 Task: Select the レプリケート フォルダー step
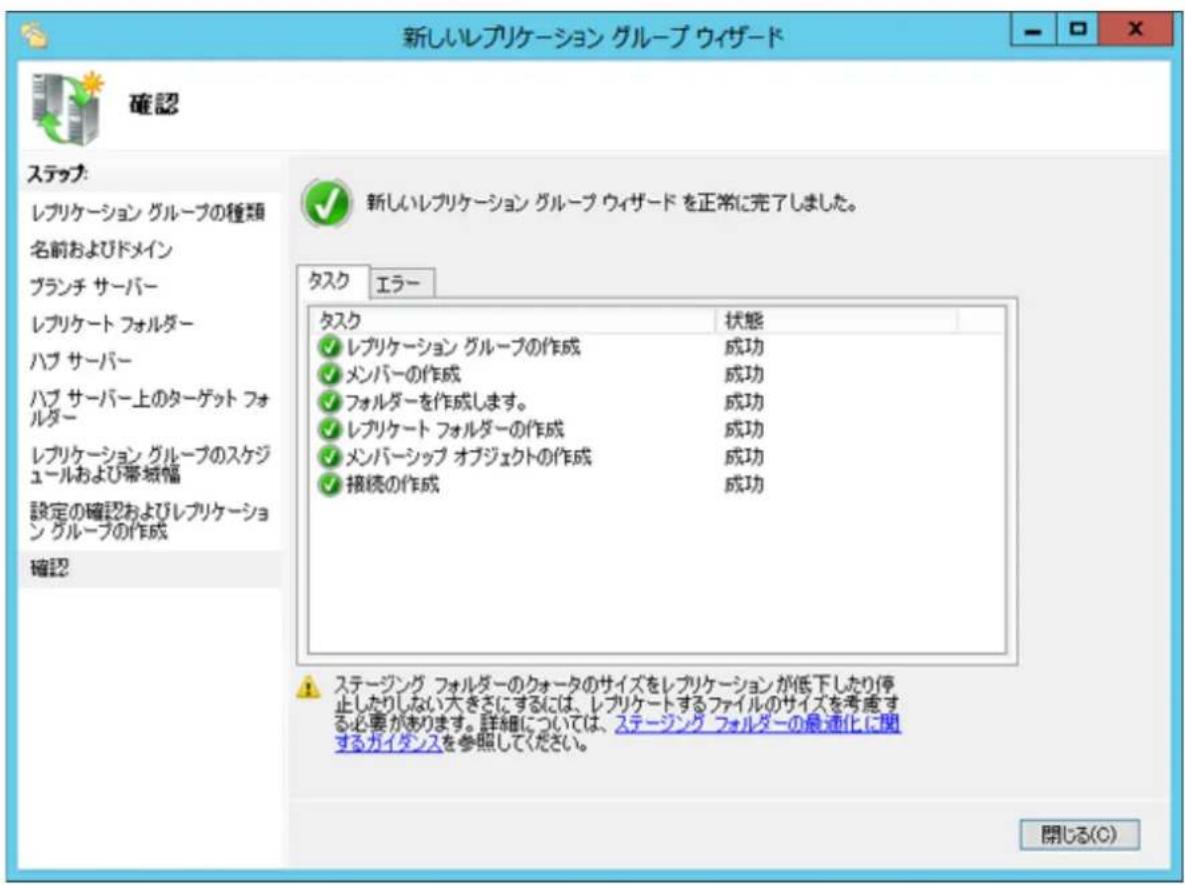point(113,323)
